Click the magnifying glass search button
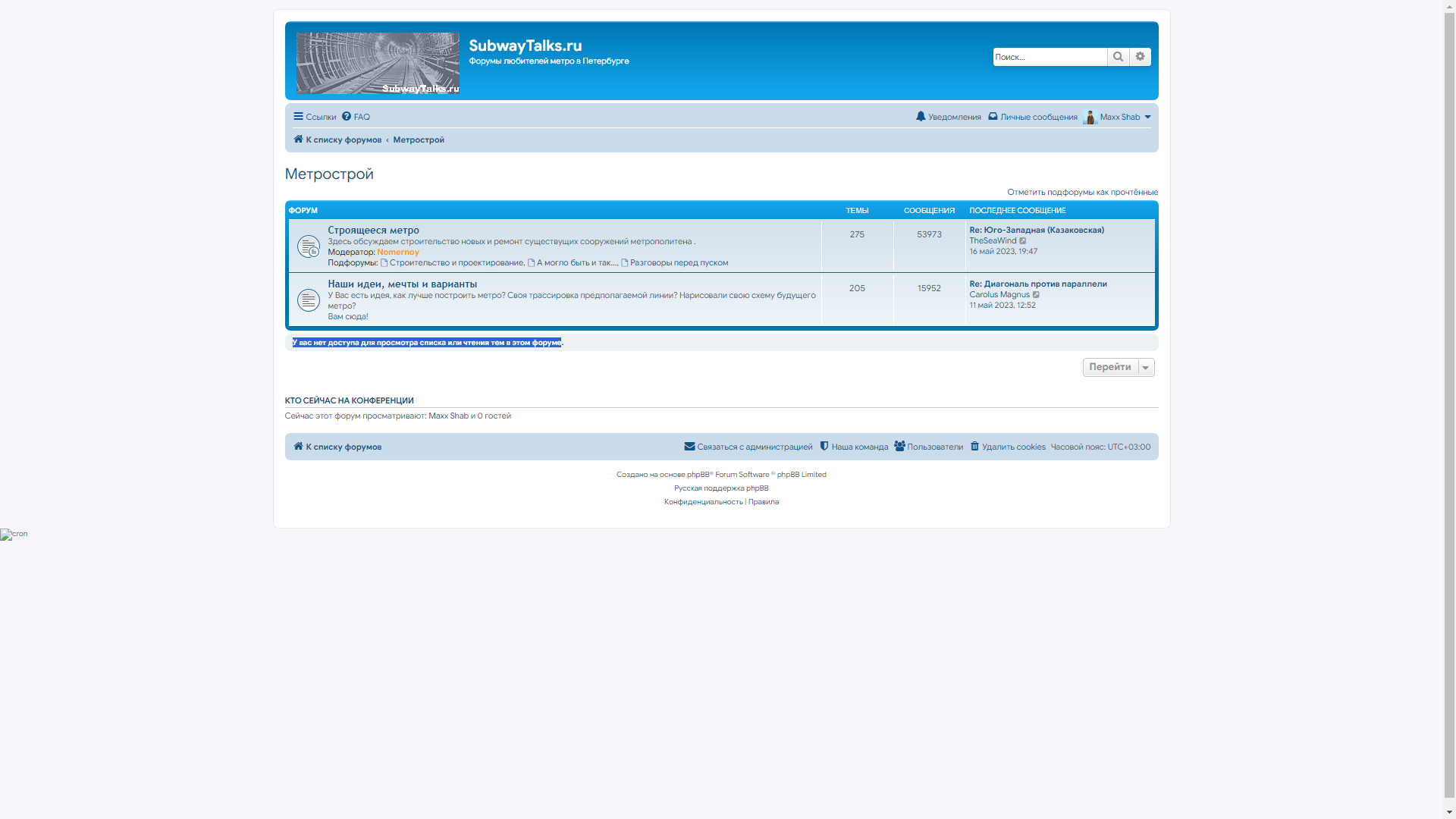The height and width of the screenshot is (819, 1456). point(1118,57)
